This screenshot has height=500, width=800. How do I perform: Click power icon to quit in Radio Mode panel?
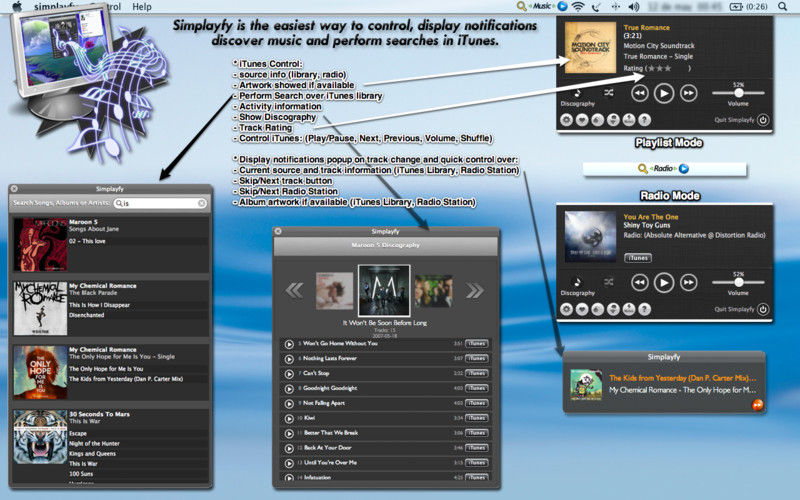click(x=763, y=309)
